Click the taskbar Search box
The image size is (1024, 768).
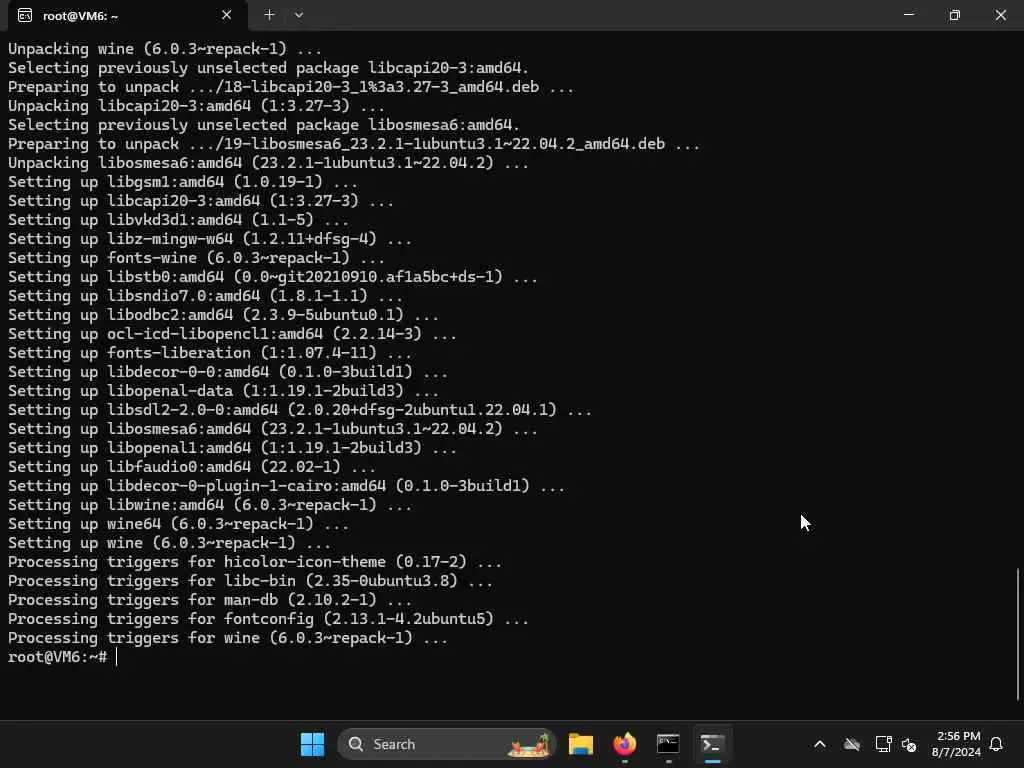(x=446, y=744)
